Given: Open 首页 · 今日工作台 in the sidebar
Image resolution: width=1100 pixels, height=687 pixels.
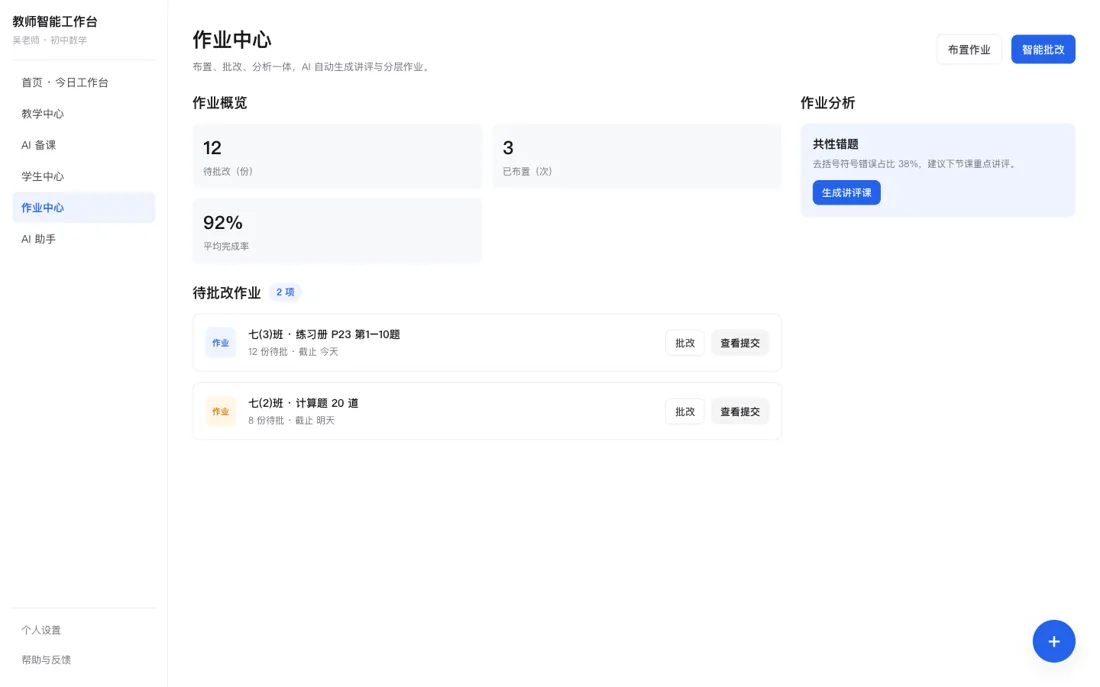Looking at the screenshot, I should [83, 83].
